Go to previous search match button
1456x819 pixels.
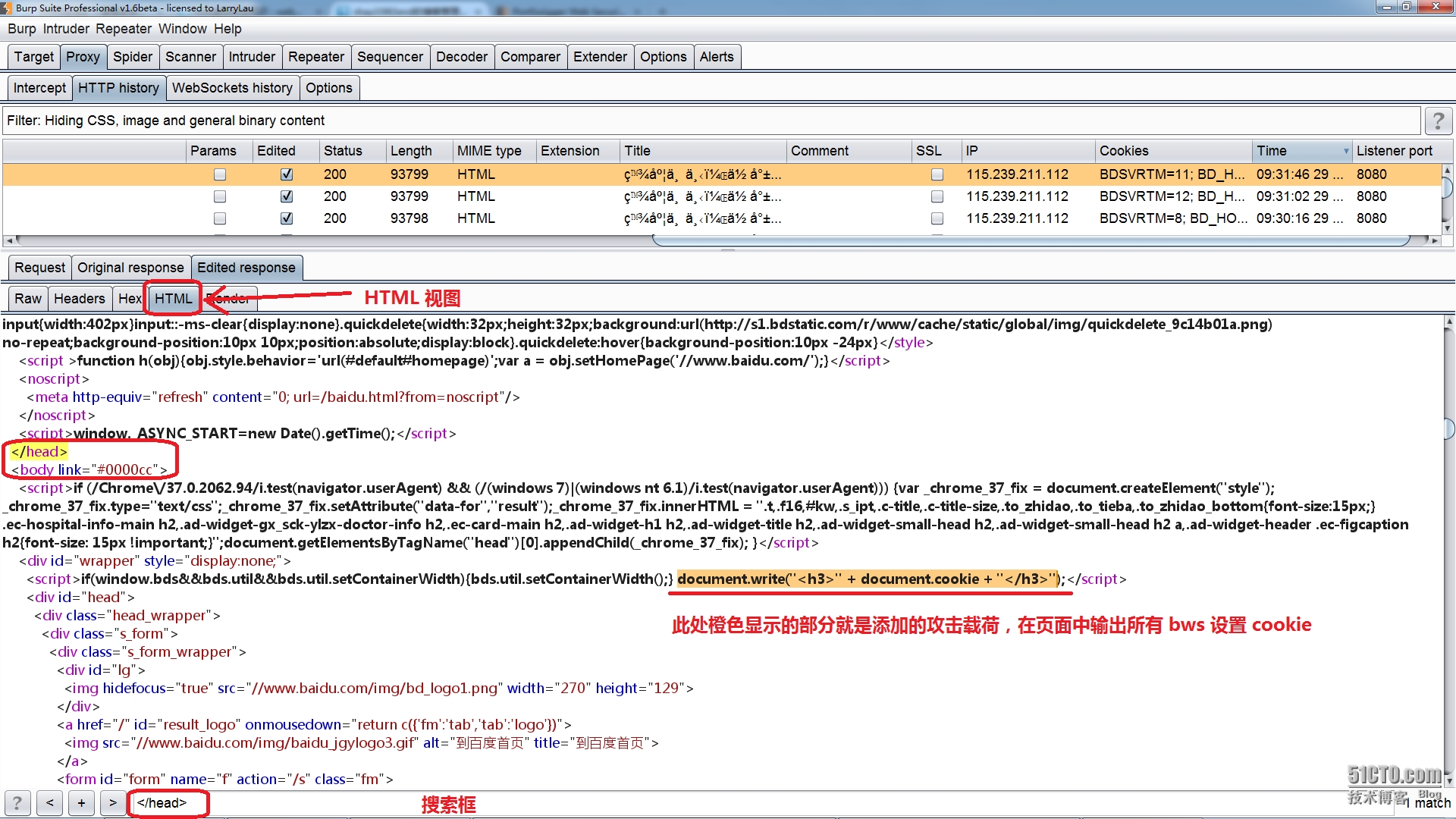click(50, 803)
